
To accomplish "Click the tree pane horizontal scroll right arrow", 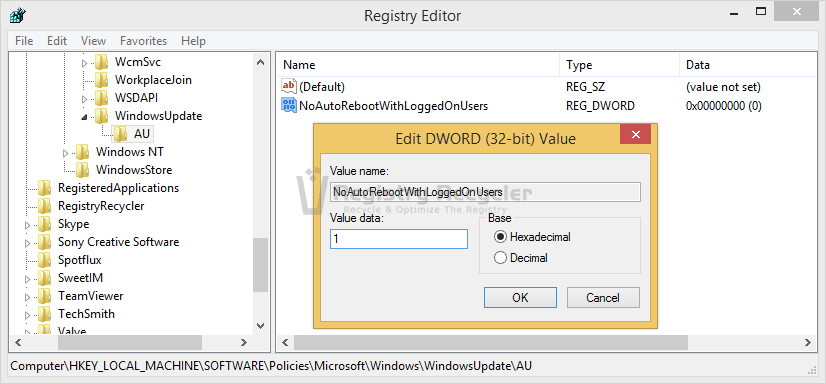I will 243,342.
